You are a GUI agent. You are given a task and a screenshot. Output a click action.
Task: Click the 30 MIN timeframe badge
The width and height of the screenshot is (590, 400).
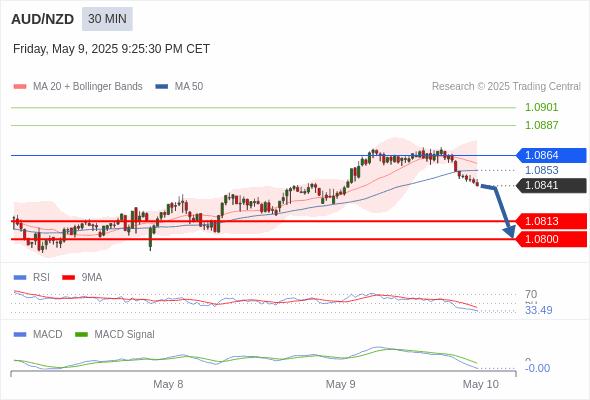click(107, 19)
